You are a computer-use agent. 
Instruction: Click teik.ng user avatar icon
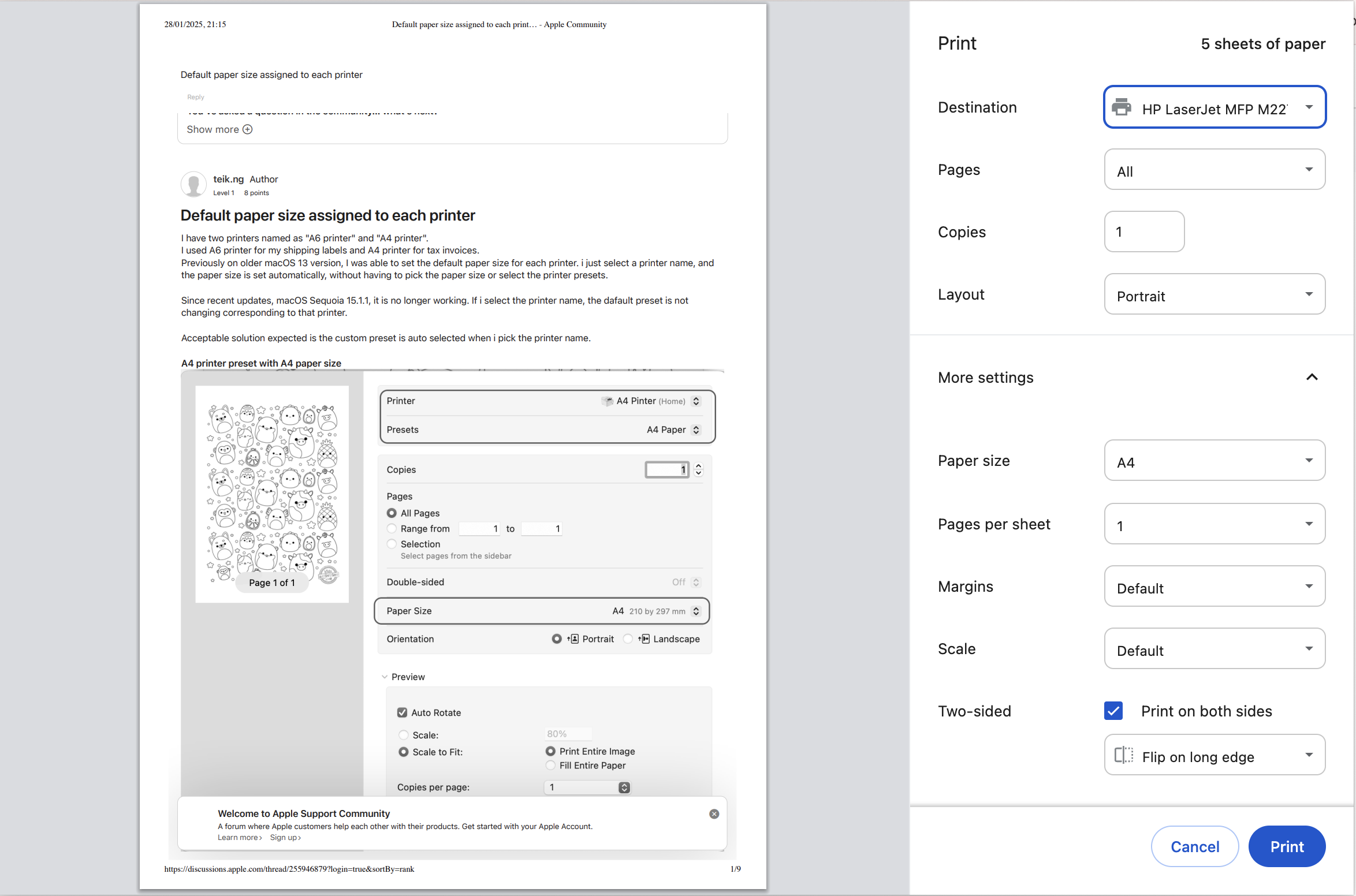click(193, 184)
